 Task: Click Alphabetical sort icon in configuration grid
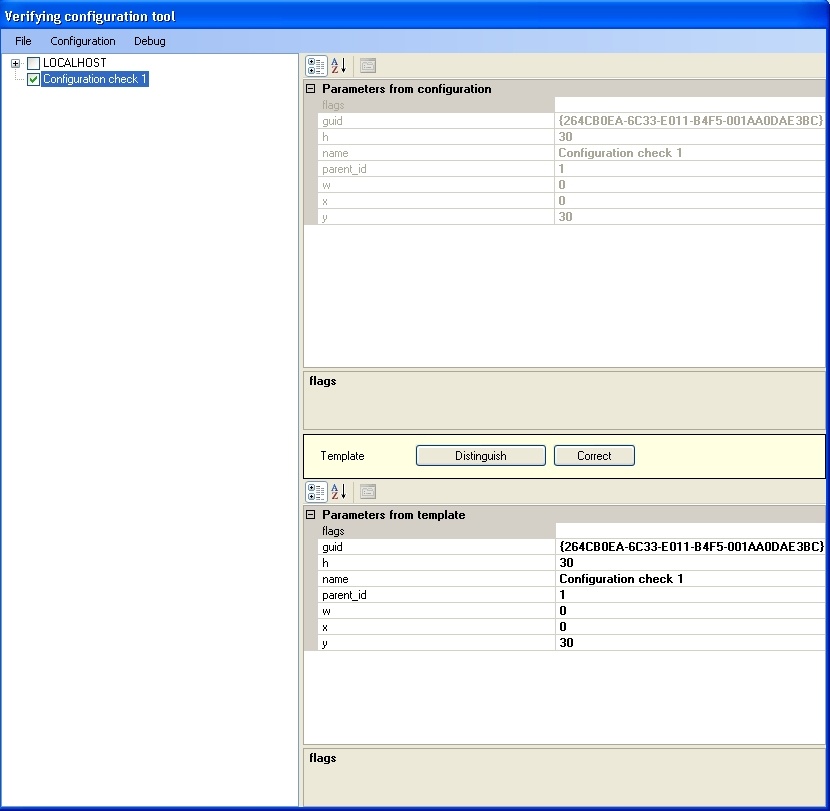tap(339, 66)
